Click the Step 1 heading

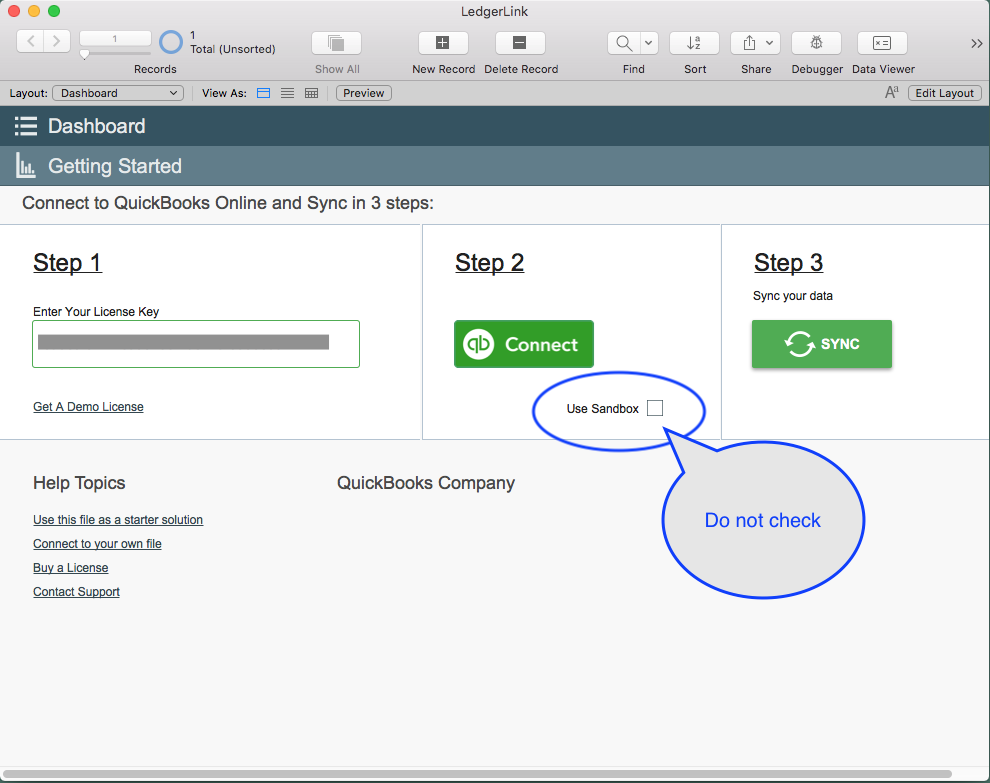click(x=68, y=263)
